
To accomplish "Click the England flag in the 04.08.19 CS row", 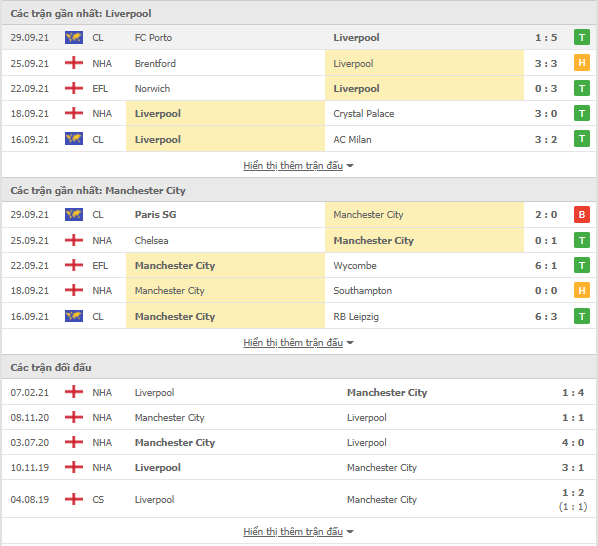I will pos(74,499).
